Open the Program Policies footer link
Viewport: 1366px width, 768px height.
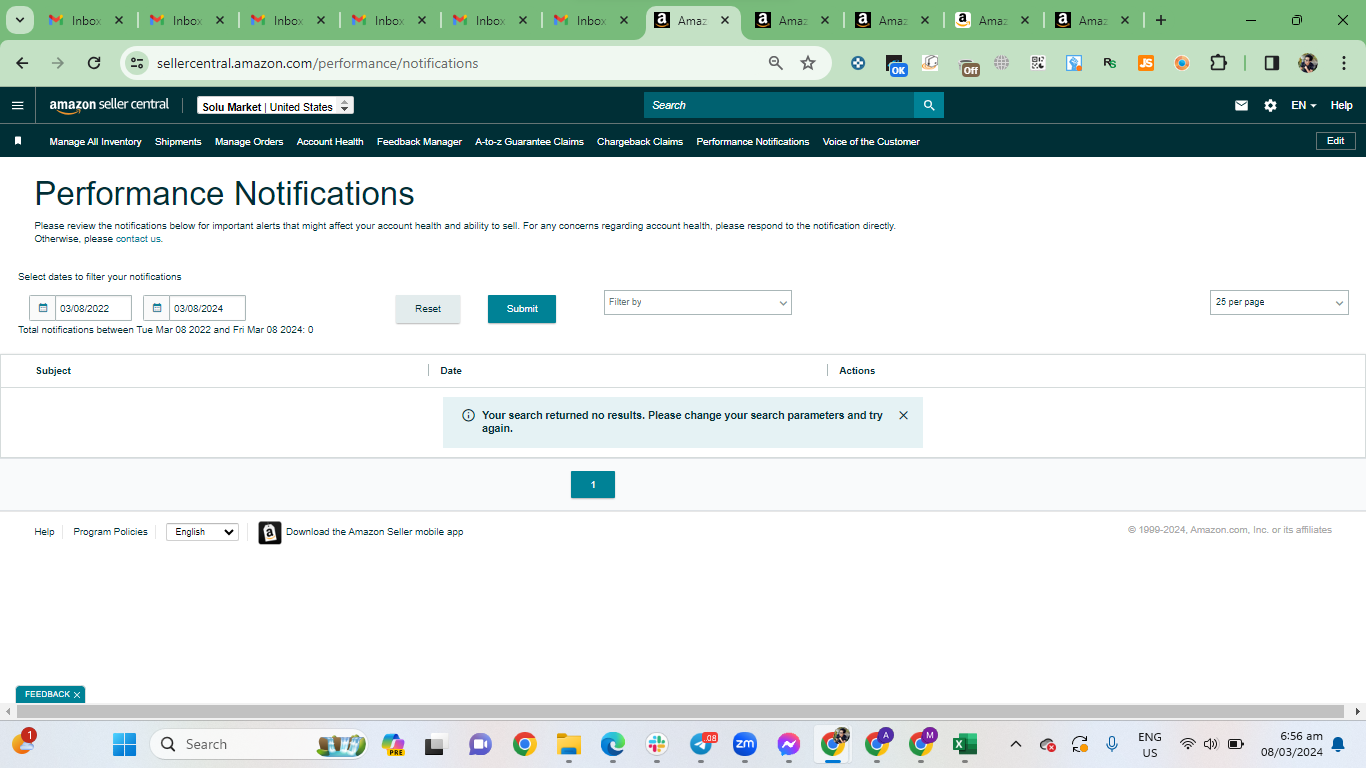[110, 532]
